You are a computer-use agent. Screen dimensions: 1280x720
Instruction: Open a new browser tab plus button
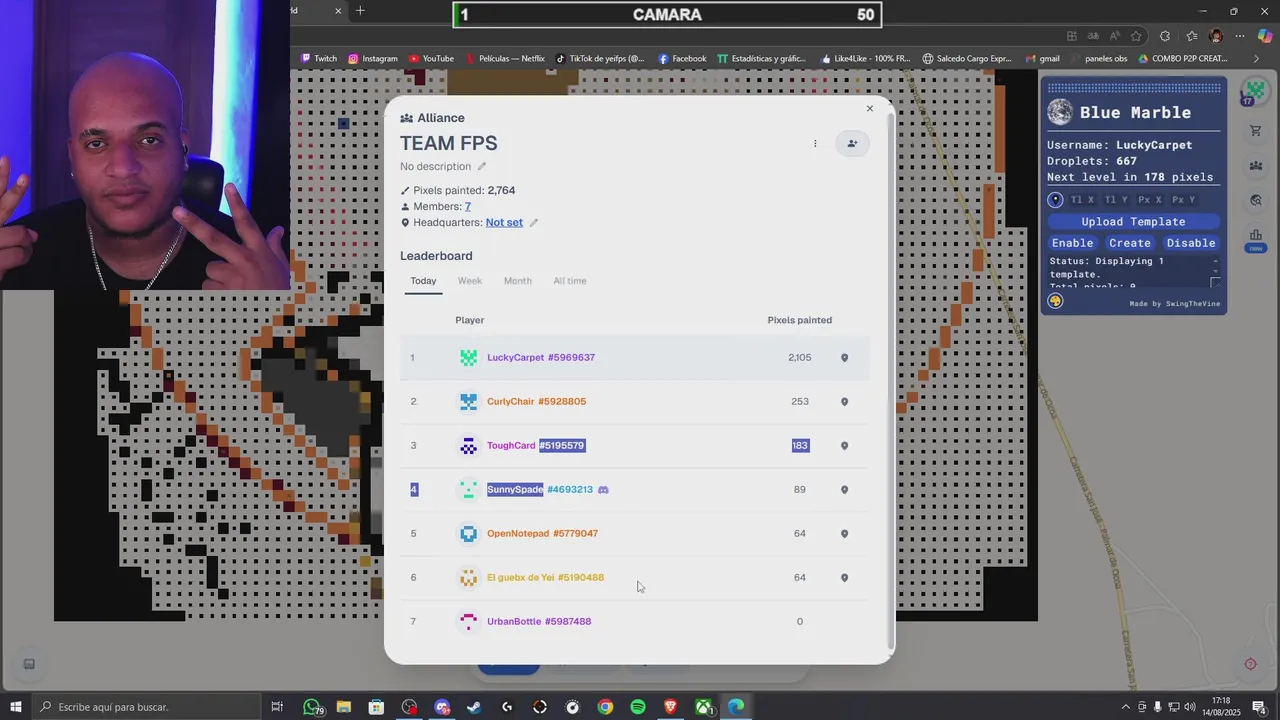point(360,11)
